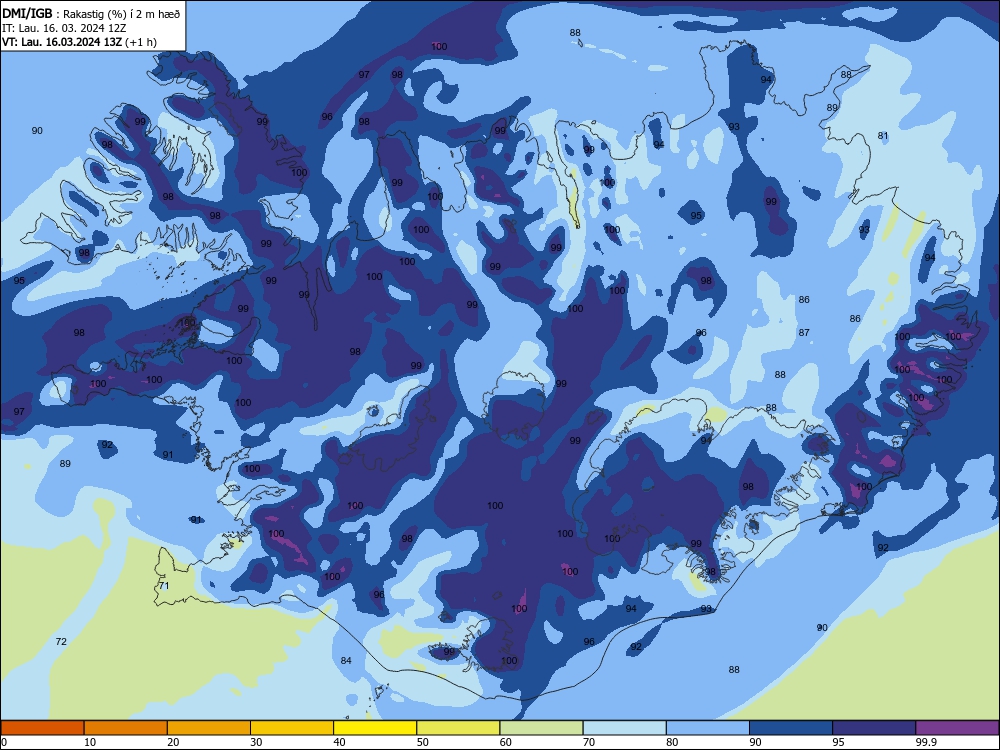Click the golden 30–40 legend swatch
Image resolution: width=1000 pixels, height=750 pixels.
292,728
